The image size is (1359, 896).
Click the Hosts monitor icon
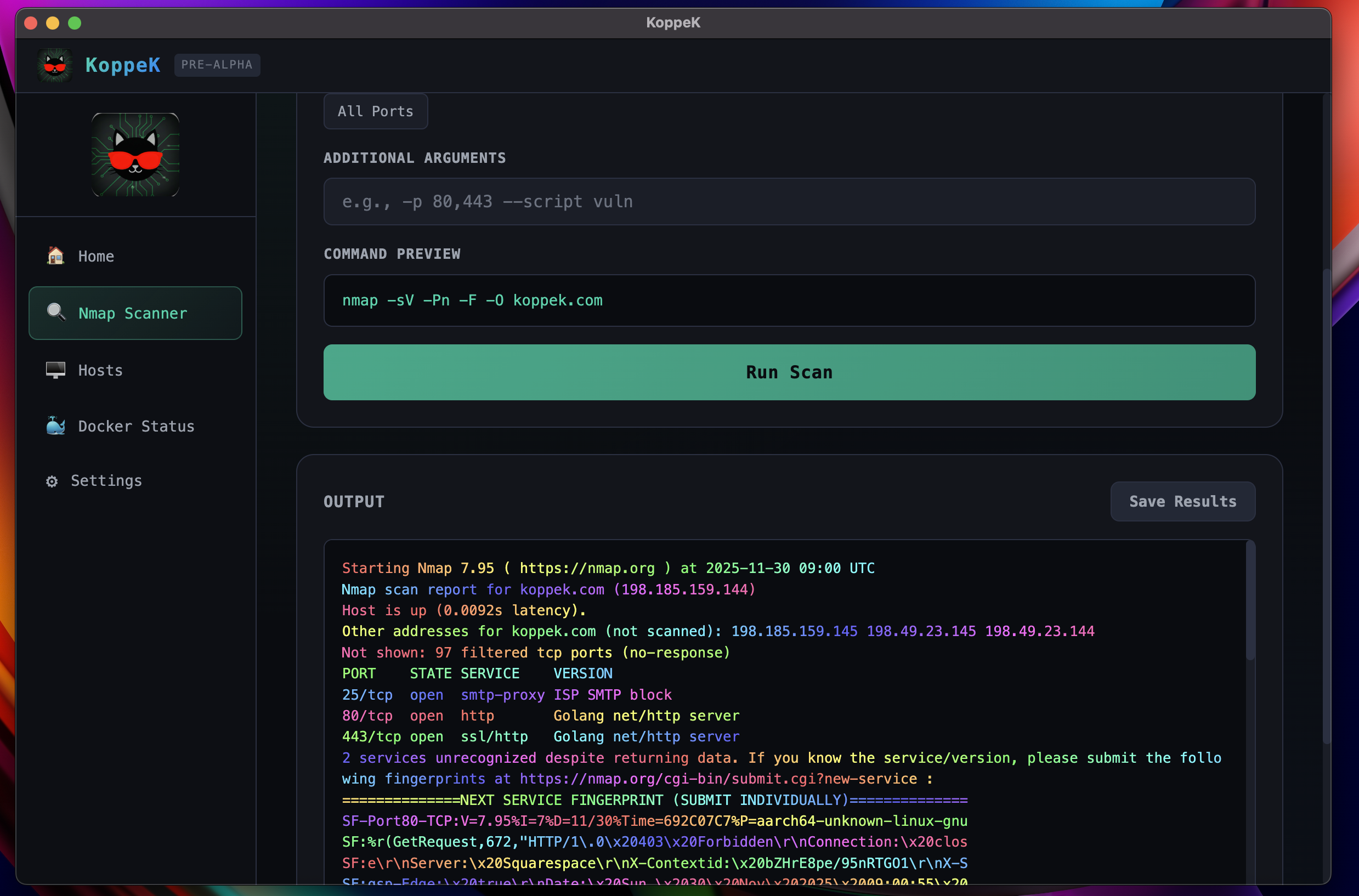coord(55,370)
